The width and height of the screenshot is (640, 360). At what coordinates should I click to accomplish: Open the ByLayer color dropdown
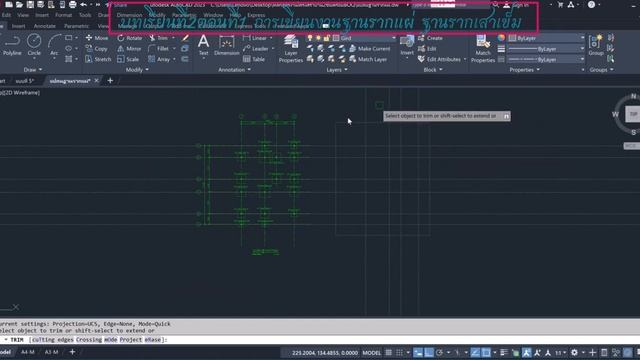(546, 38)
